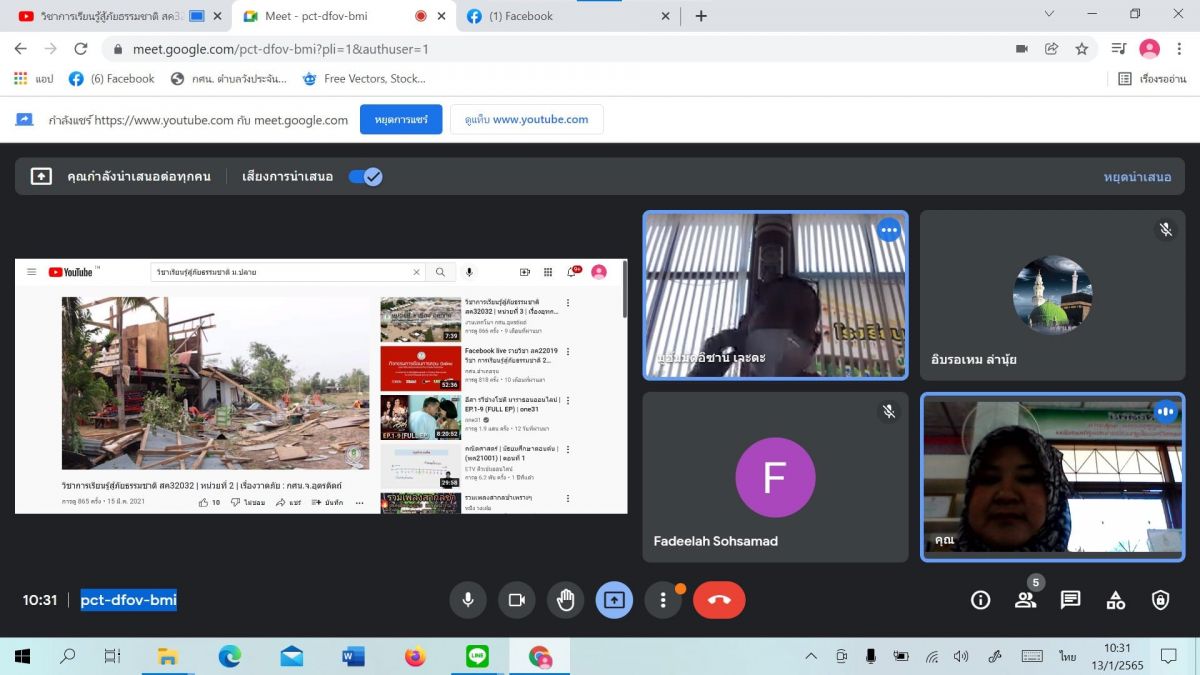Click the stop presenting link
1200x675 pixels.
pos(1137,177)
